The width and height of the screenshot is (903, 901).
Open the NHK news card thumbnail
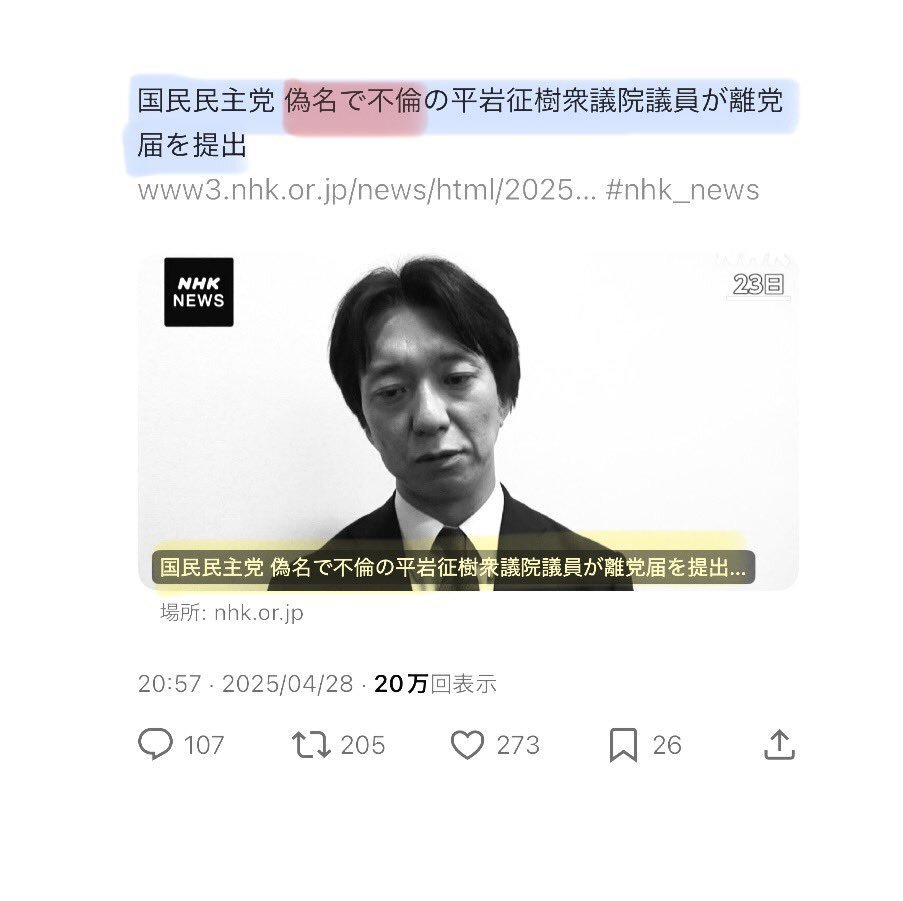click(468, 422)
